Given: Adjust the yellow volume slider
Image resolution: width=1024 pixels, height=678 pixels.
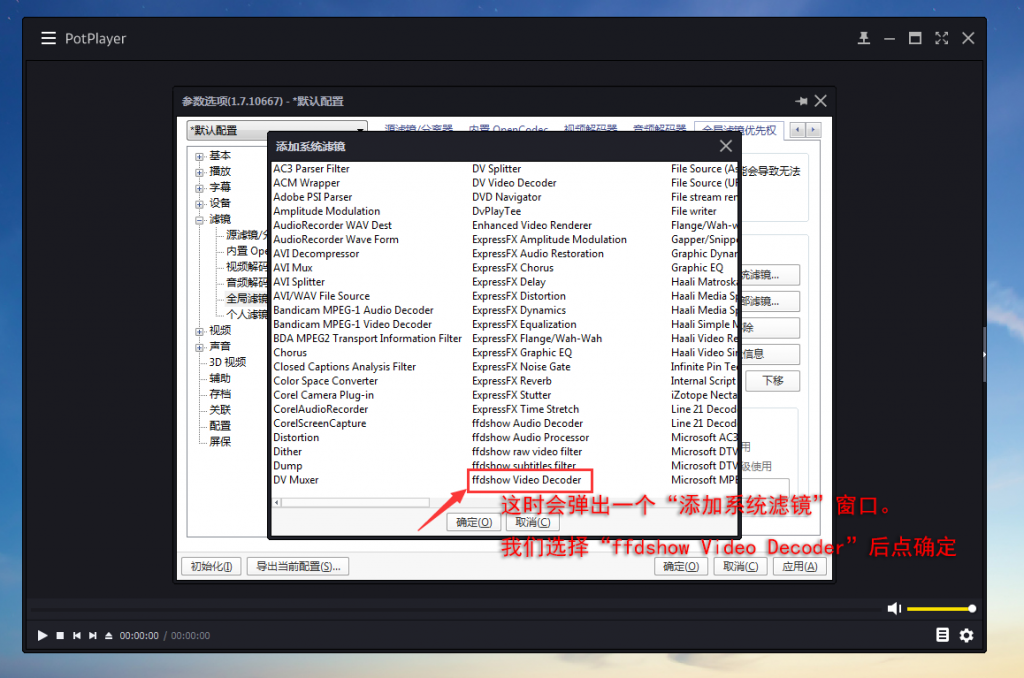Looking at the screenshot, I should pos(941,609).
